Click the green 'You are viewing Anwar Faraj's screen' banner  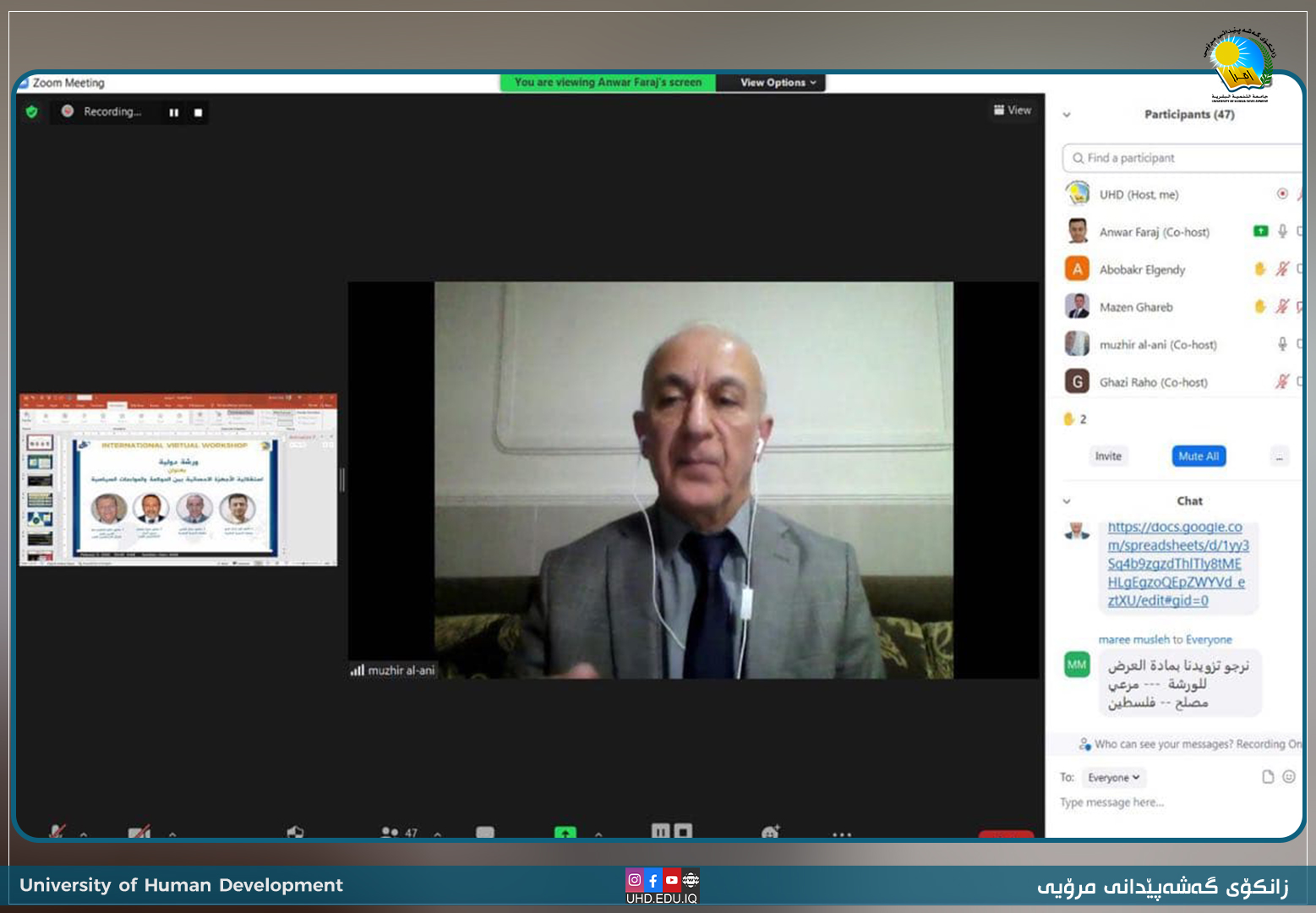coord(608,83)
